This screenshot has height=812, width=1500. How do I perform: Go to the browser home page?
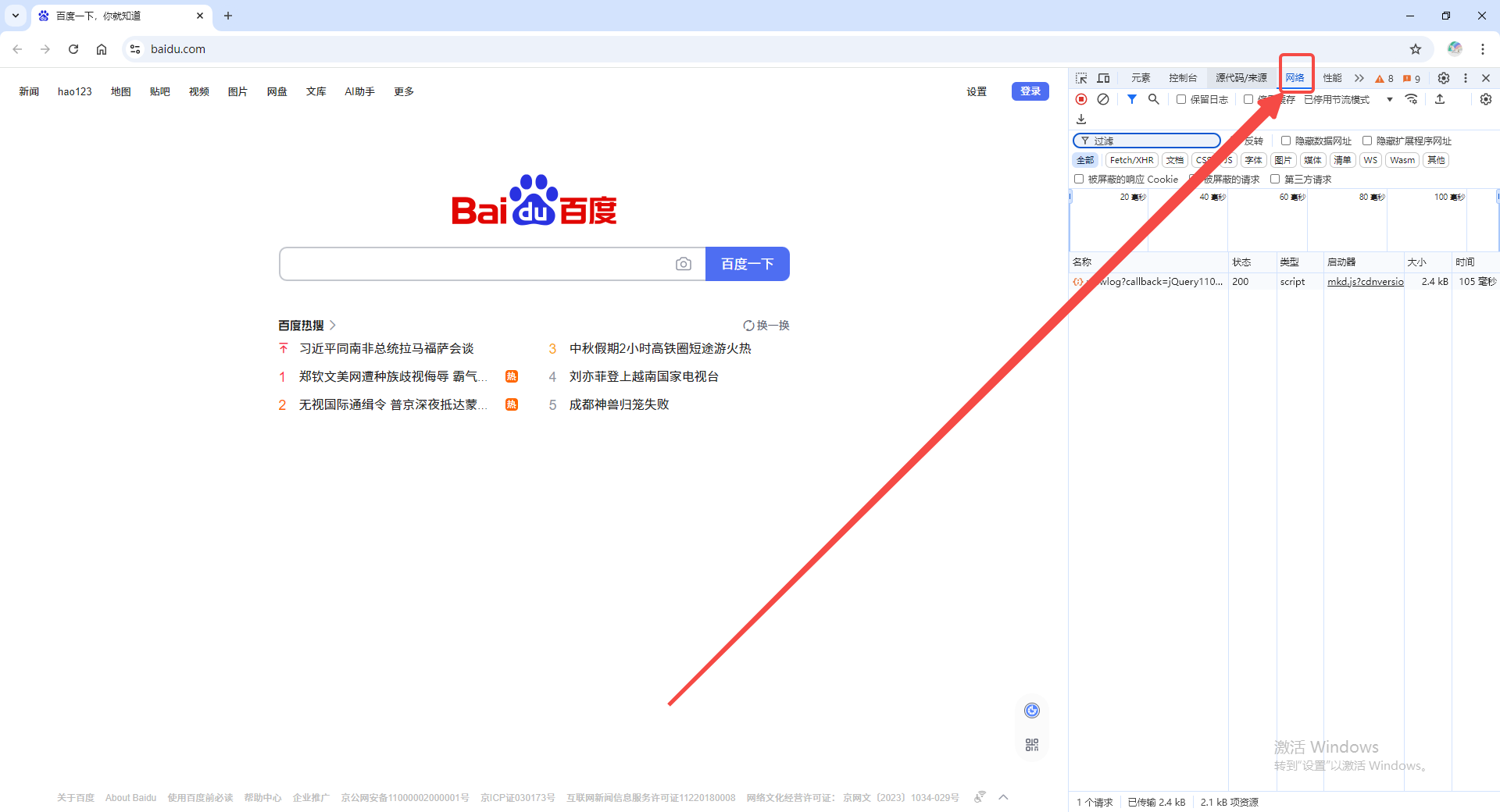pyautogui.click(x=102, y=49)
